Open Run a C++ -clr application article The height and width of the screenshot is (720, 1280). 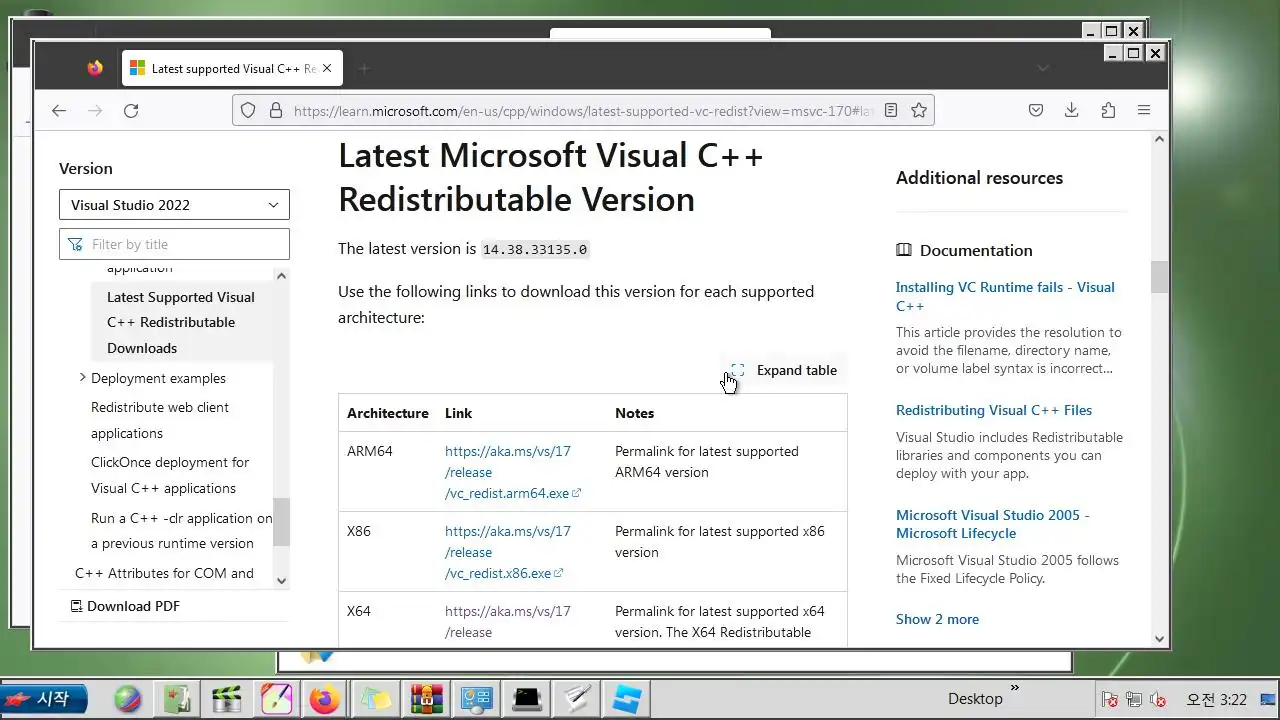pyautogui.click(x=181, y=531)
